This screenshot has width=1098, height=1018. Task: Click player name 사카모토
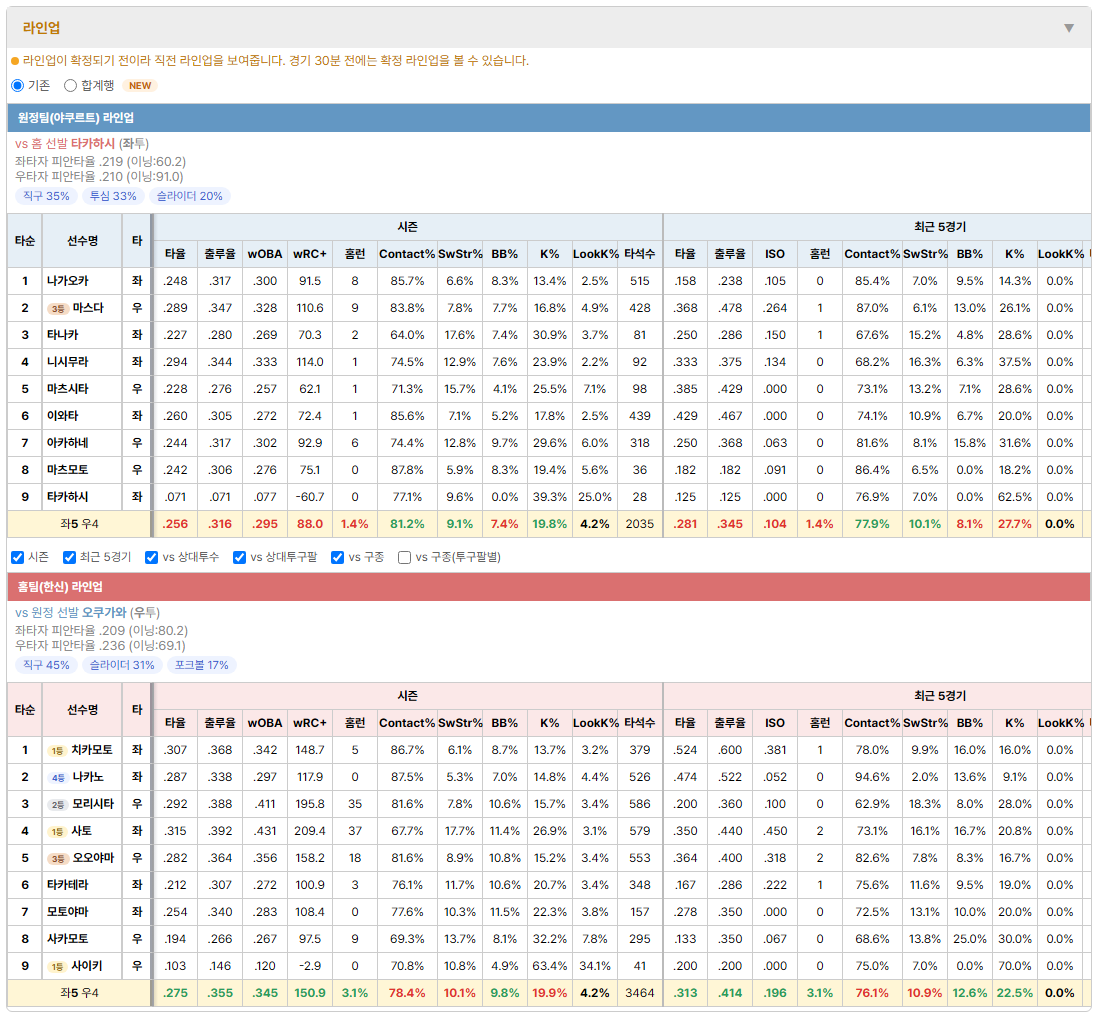pyautogui.click(x=68, y=939)
